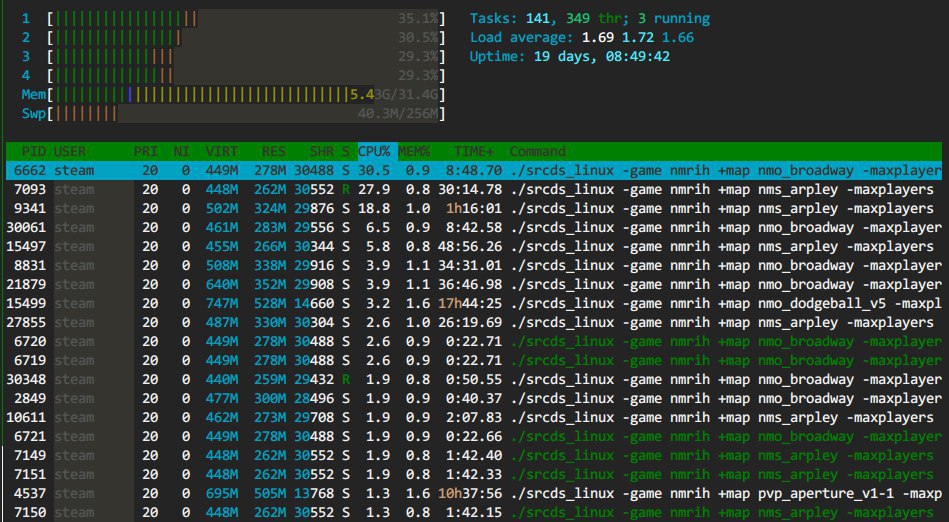Select the nmo_dodgeball_v5 process row
The height and width of the screenshot is (522, 949).
pyautogui.click(x=474, y=303)
